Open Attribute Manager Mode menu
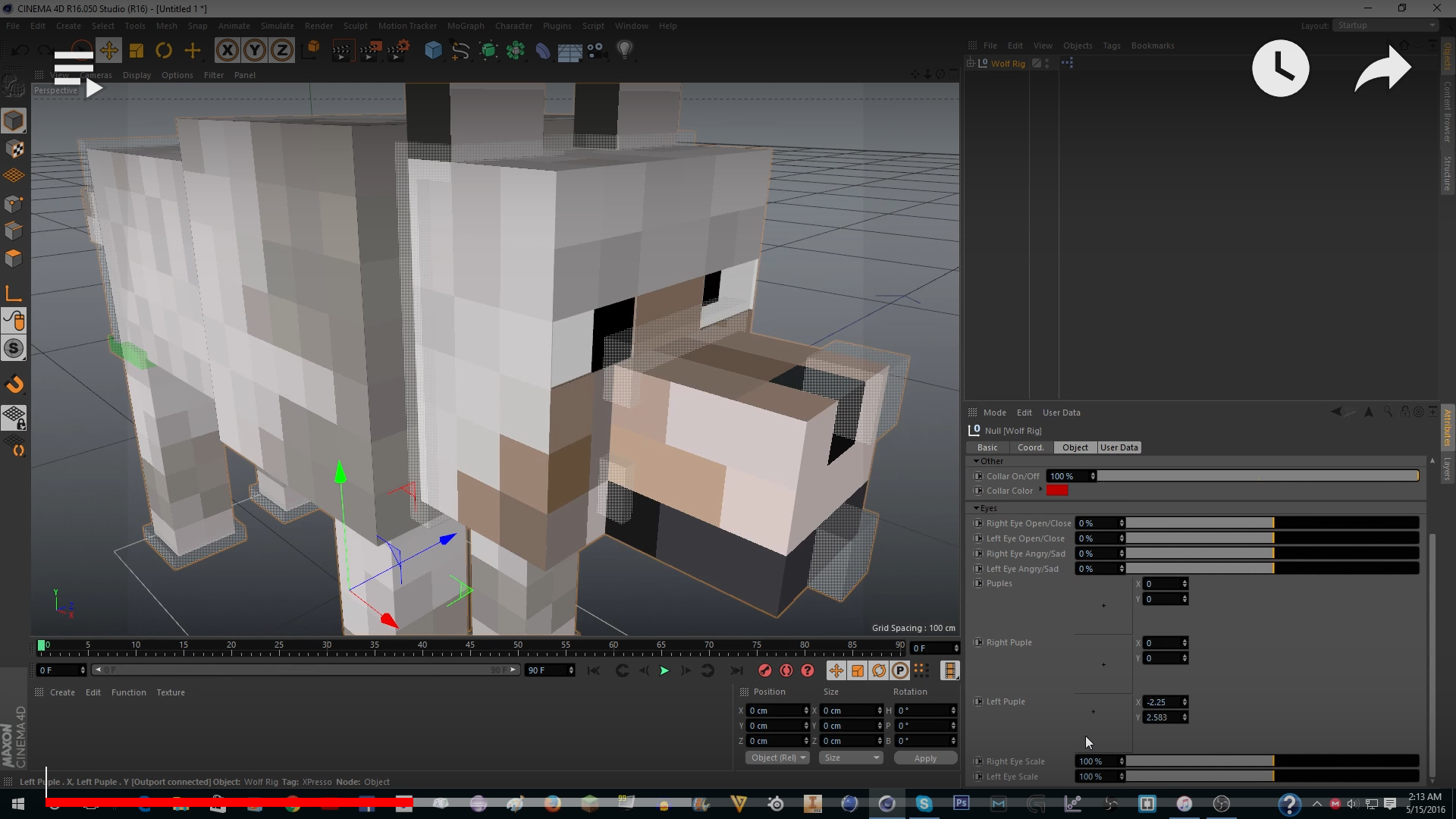1456x819 pixels. 995,413
